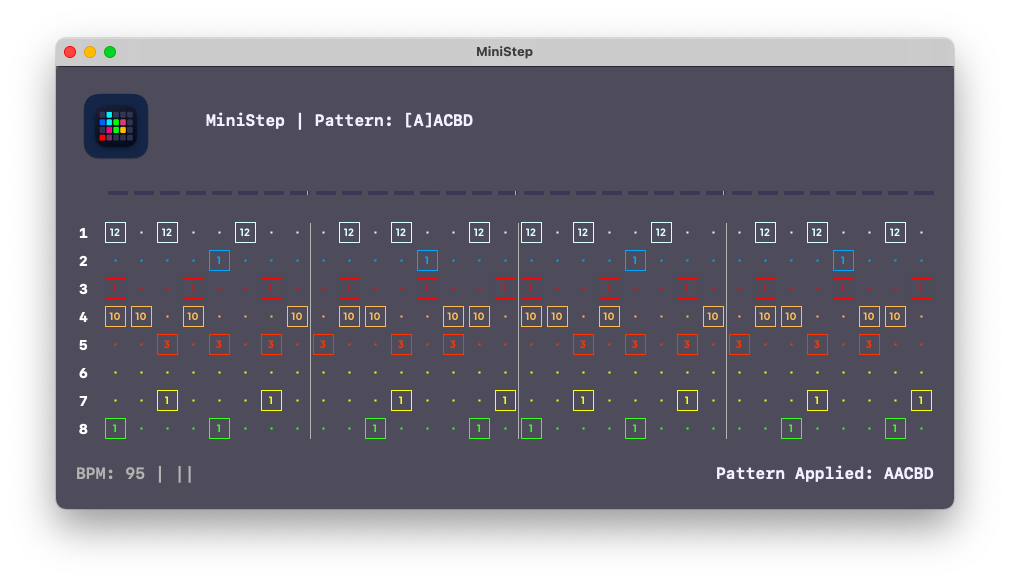Click the MiniStep window title bar text

[x=505, y=52]
